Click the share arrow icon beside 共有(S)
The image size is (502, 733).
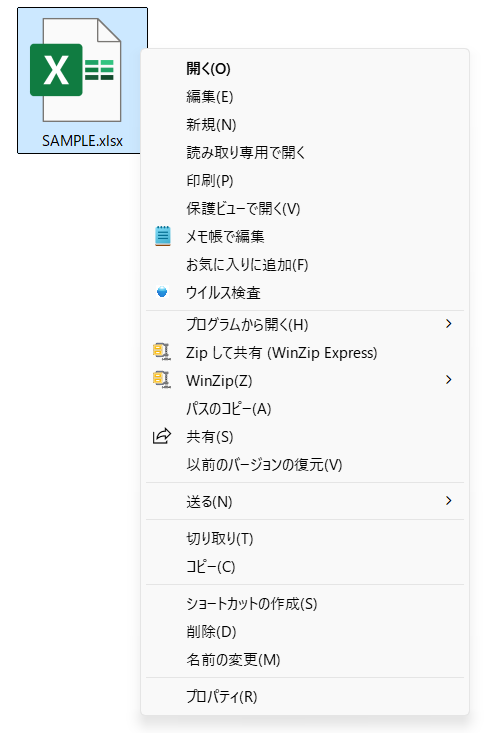click(162, 436)
